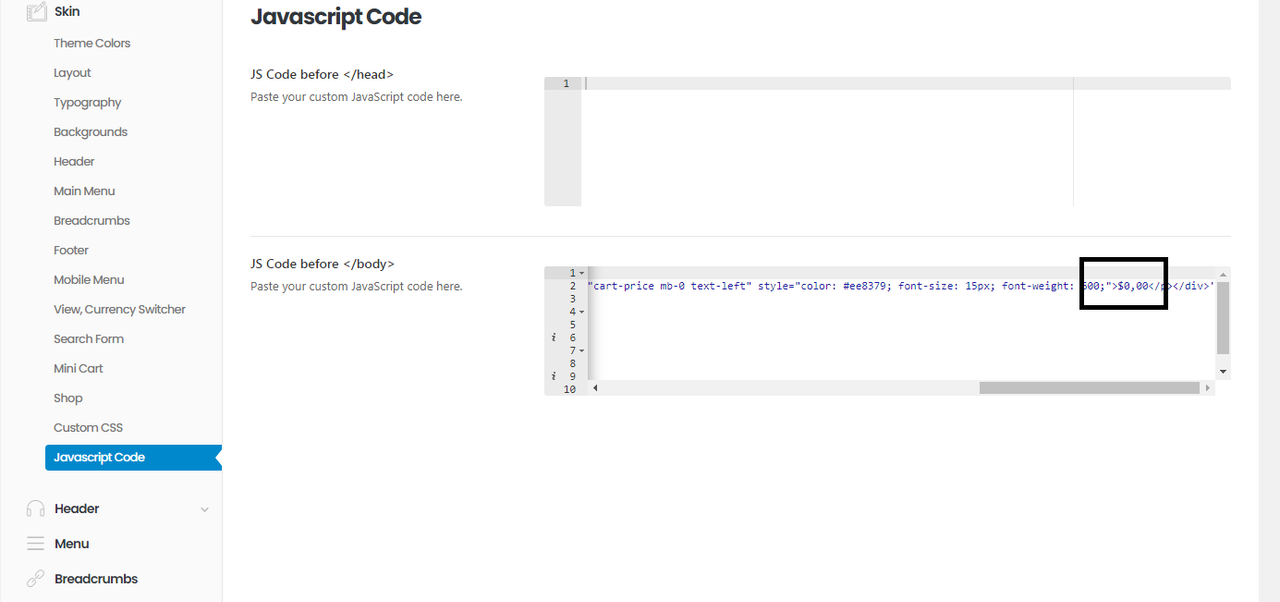
Task: Collapse the code fold on line 4
Action: 582,312
